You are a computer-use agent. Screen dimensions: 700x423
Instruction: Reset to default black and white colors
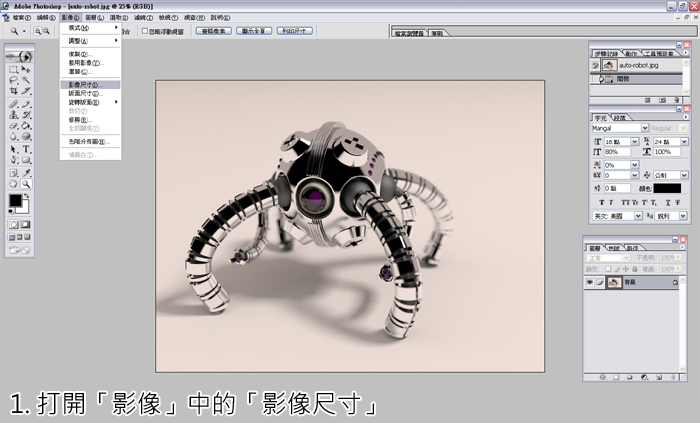point(11,211)
